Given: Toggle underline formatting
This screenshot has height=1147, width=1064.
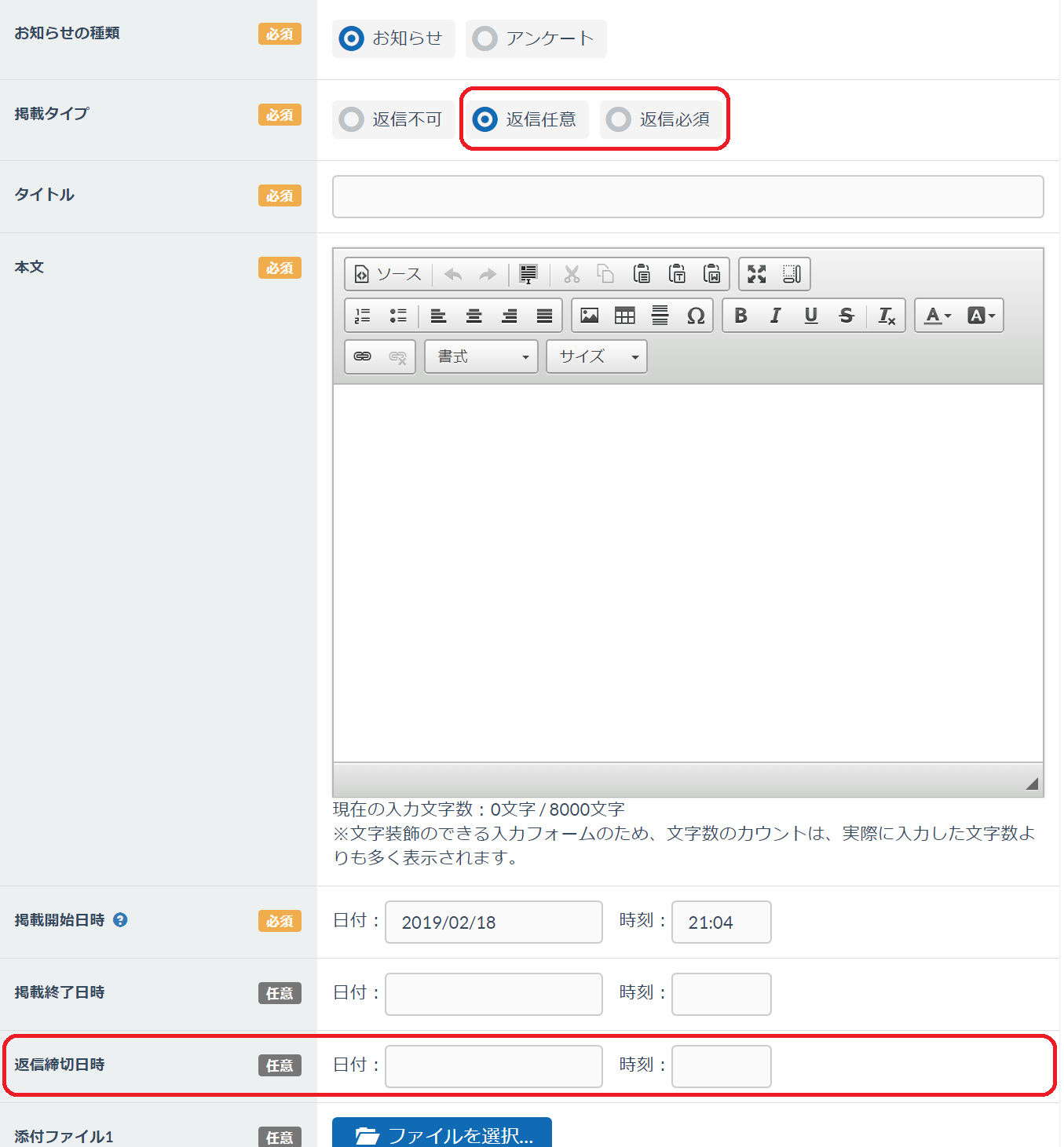Looking at the screenshot, I should pyautogui.click(x=810, y=316).
